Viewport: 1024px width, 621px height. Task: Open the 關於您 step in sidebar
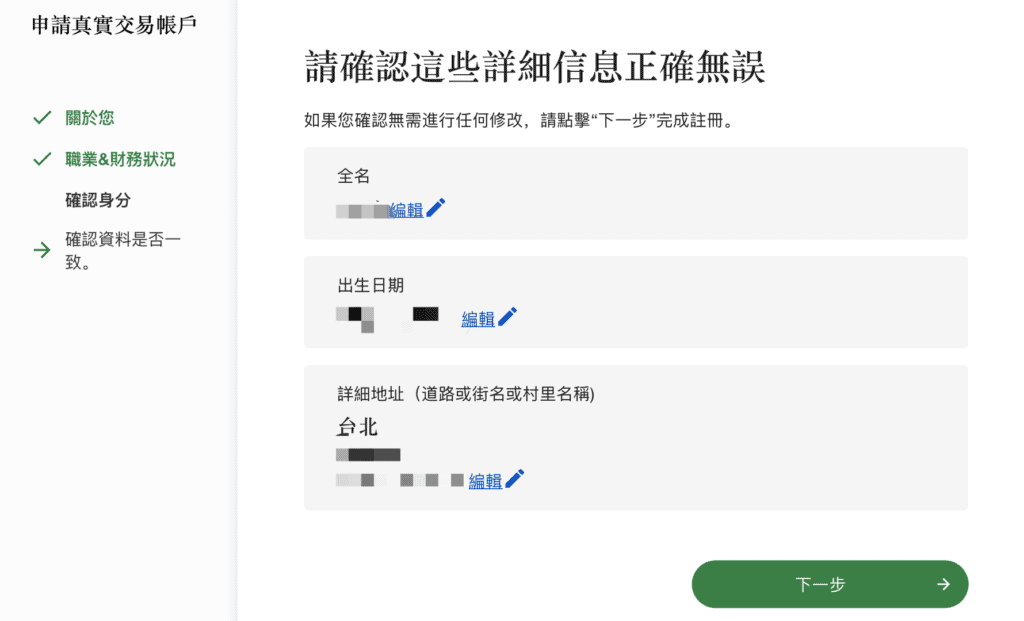[x=89, y=118]
